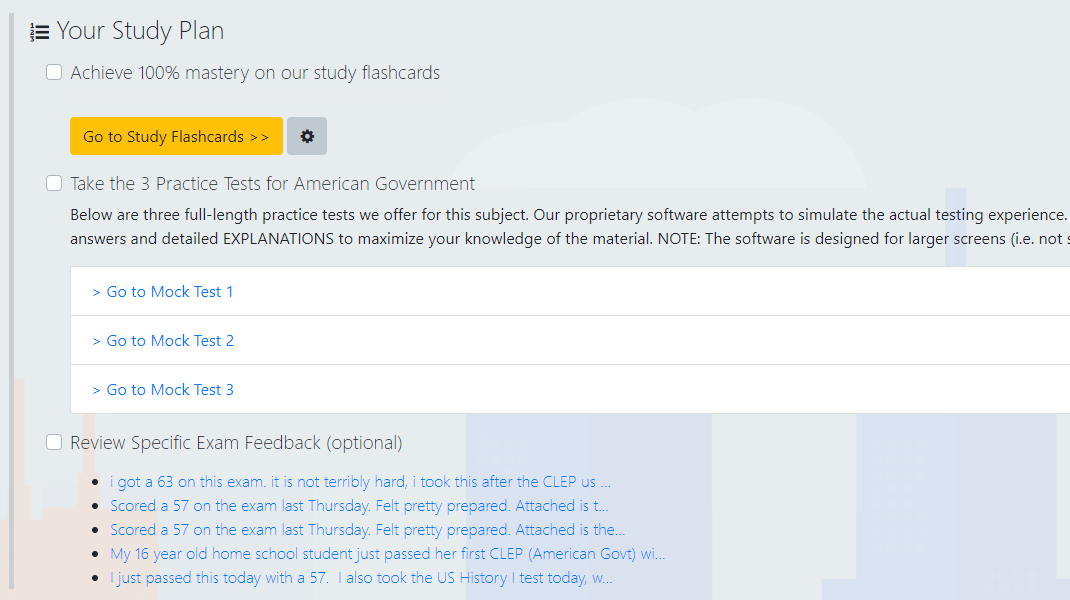Click the numbered list icon beside Your Study Plan

[x=40, y=32]
